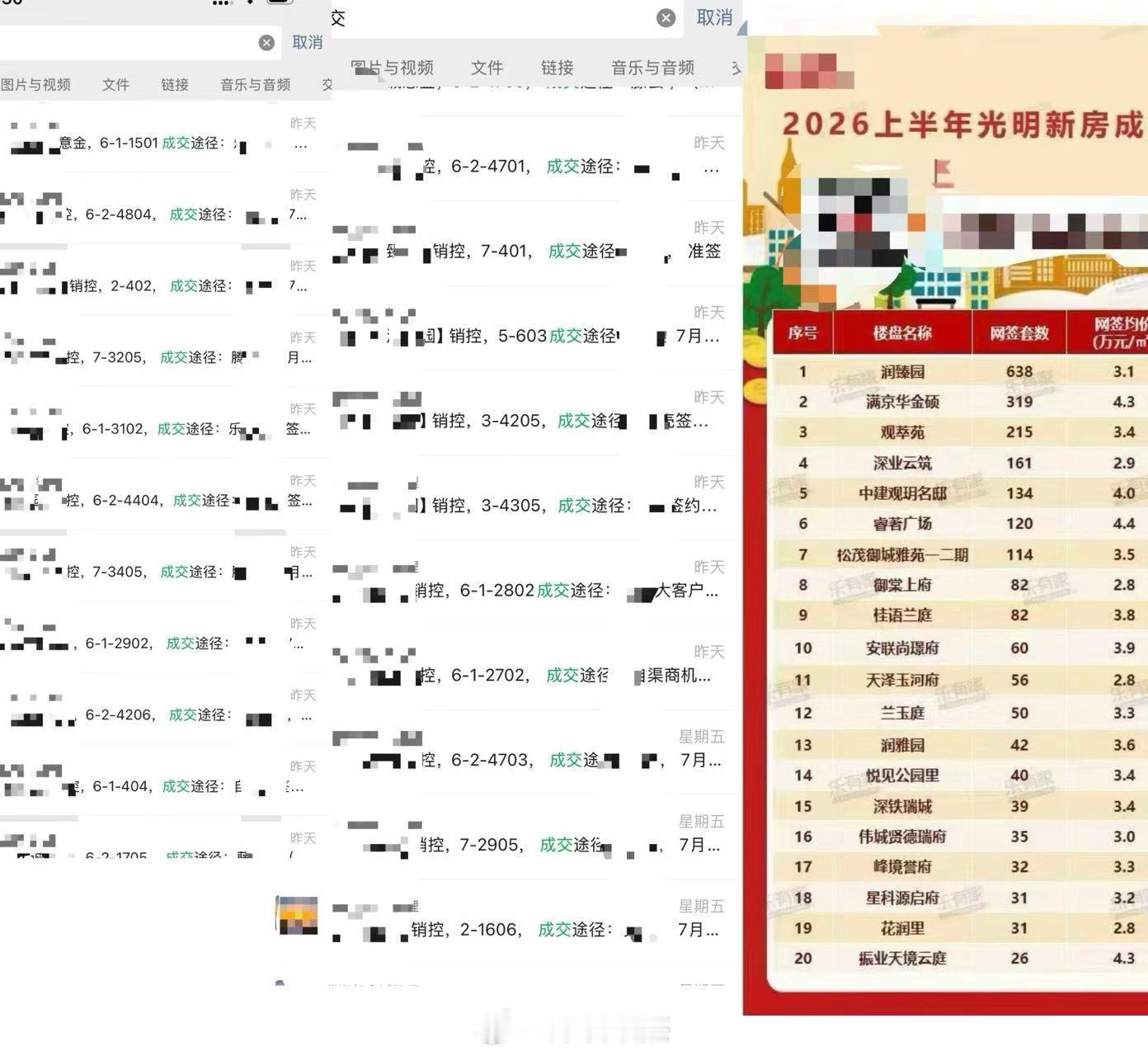Click the 序号 column header
This screenshot has width=1148, height=1056.
coord(802,332)
